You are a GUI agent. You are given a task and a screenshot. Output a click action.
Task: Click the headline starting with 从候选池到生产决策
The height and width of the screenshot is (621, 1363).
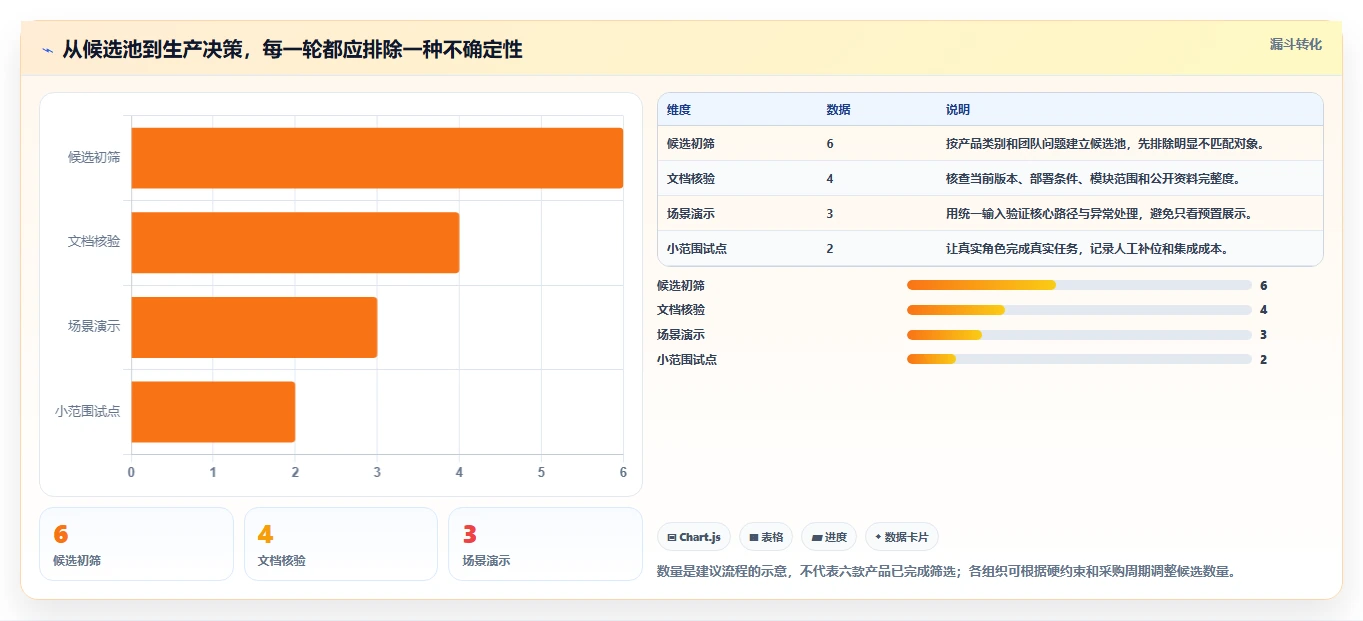coord(292,49)
